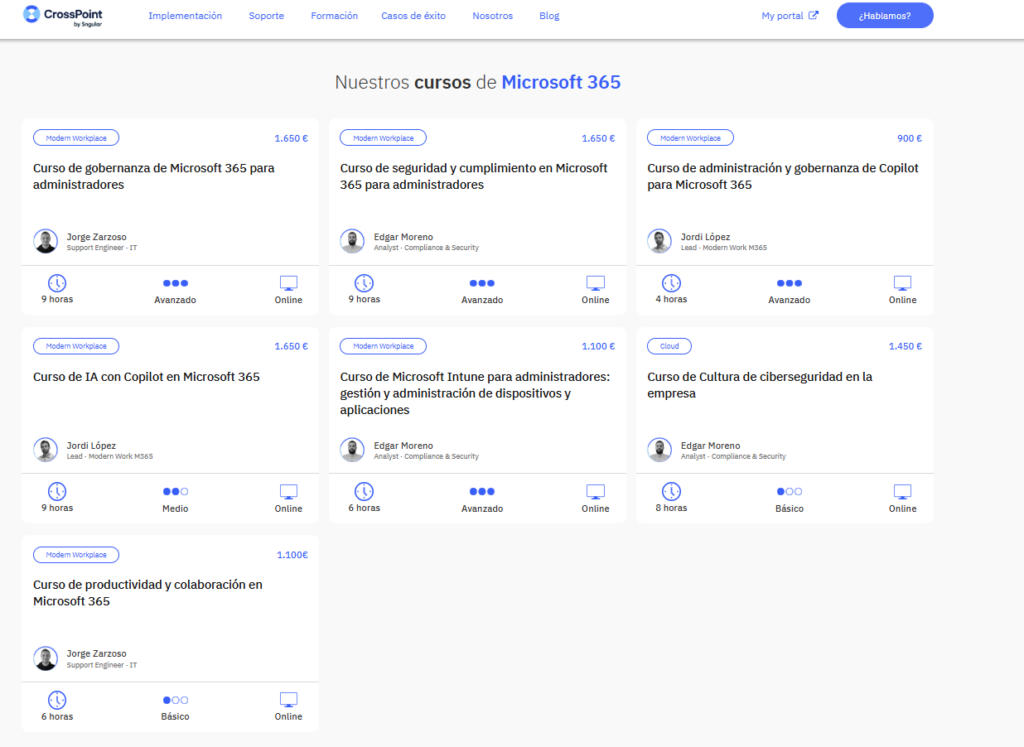Click clock icon on IA con Copilot card
1024x747 pixels.
(x=57, y=491)
